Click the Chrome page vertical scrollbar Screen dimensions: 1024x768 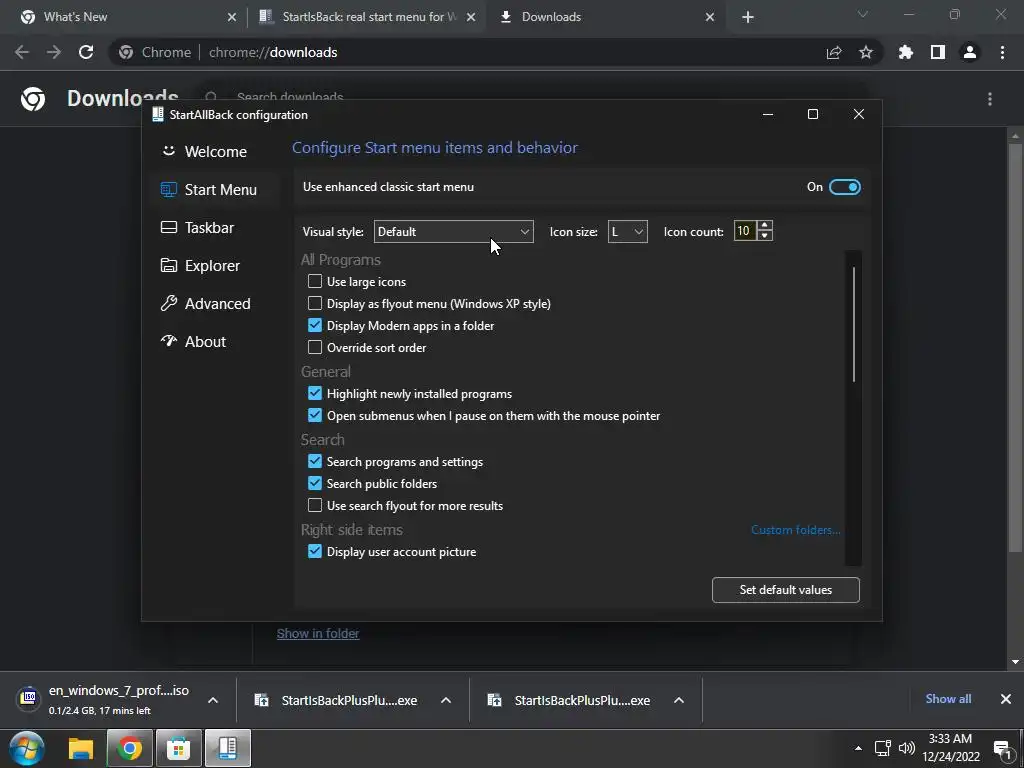pos(1015,346)
